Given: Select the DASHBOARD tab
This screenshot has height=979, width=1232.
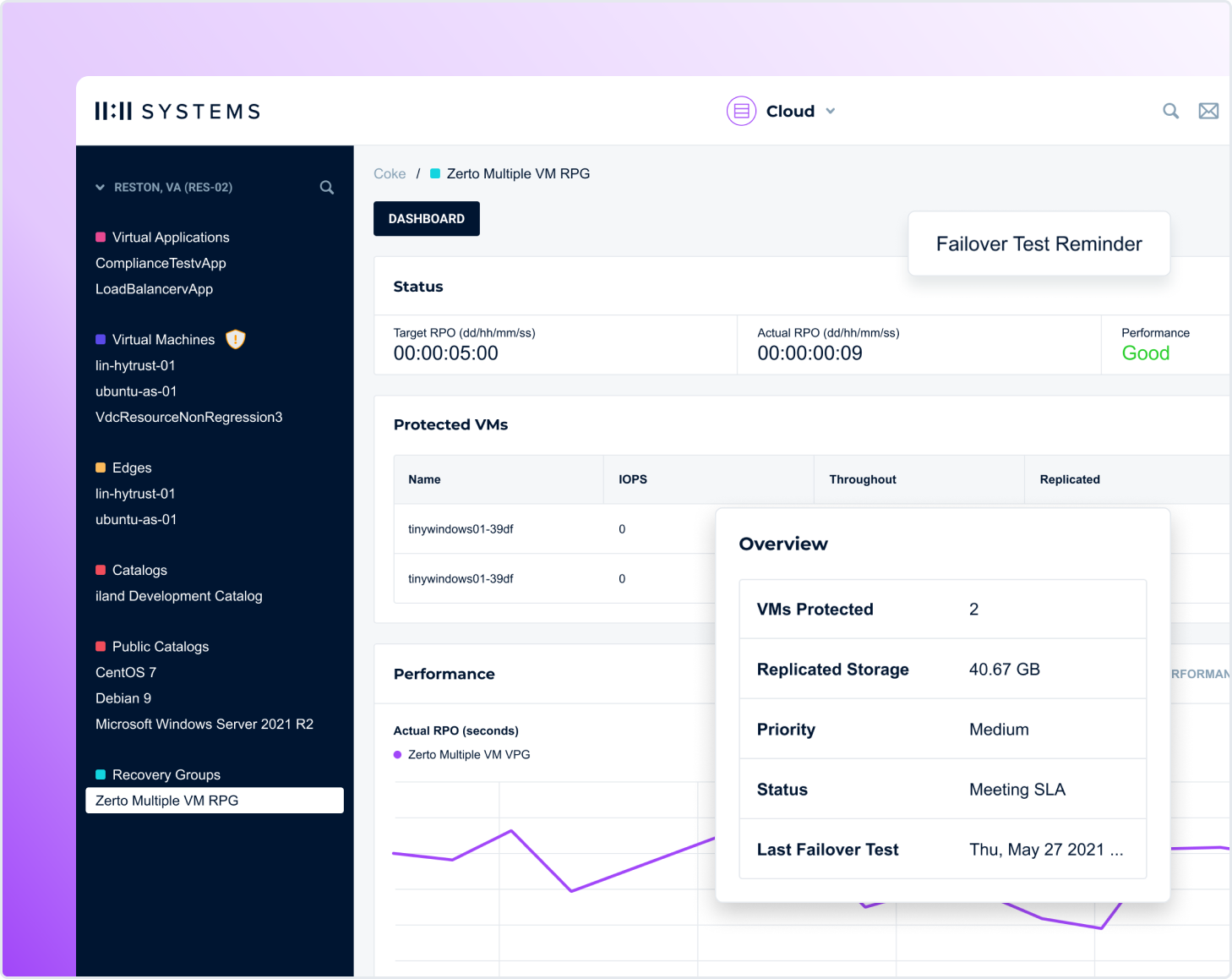Looking at the screenshot, I should pyautogui.click(x=426, y=218).
